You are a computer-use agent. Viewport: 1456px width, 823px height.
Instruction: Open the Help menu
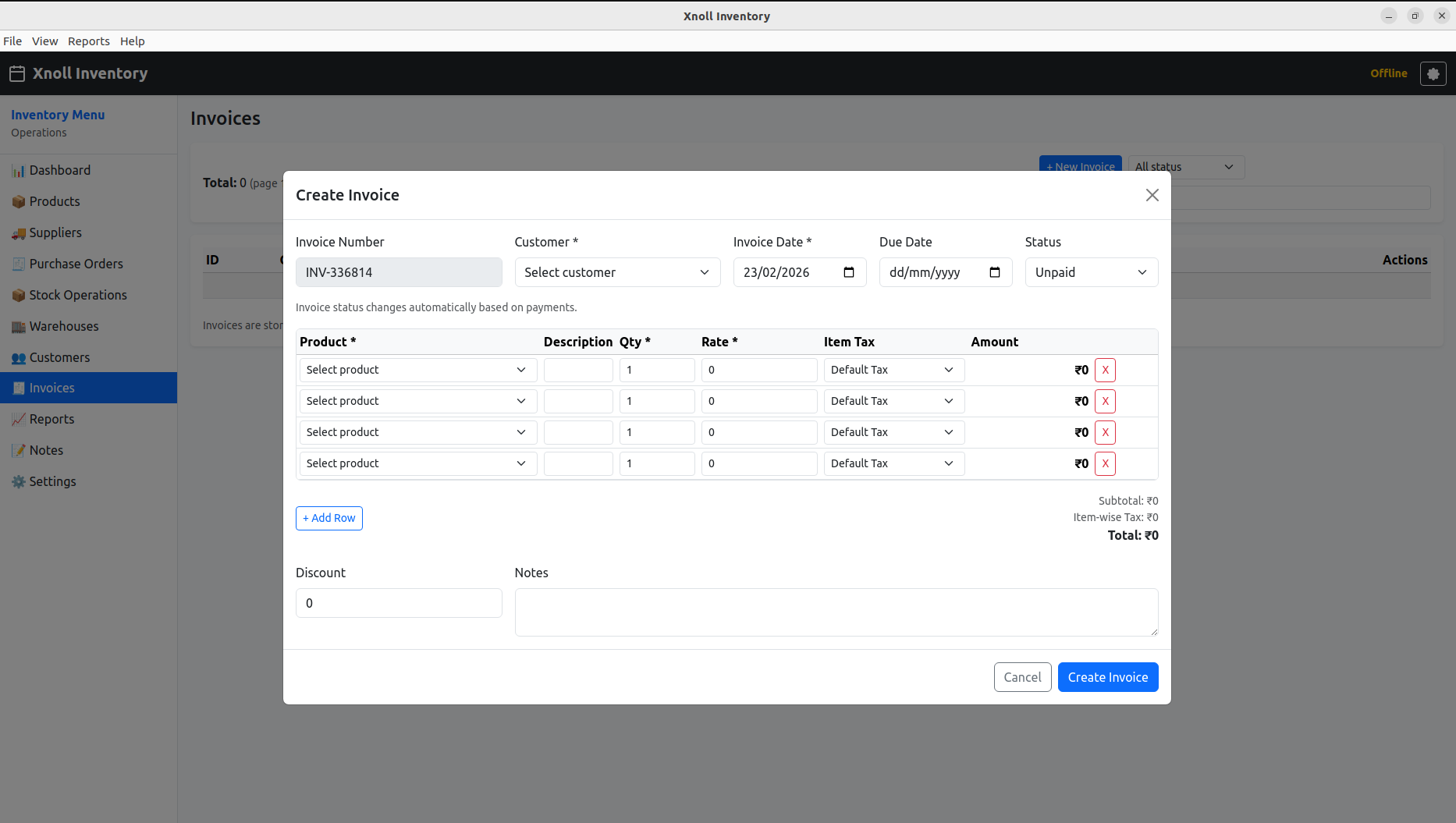(x=132, y=41)
